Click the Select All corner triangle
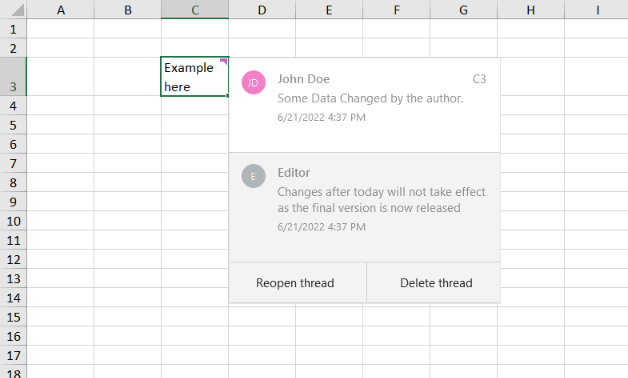The height and width of the screenshot is (378, 628). pyautogui.click(x=18, y=10)
